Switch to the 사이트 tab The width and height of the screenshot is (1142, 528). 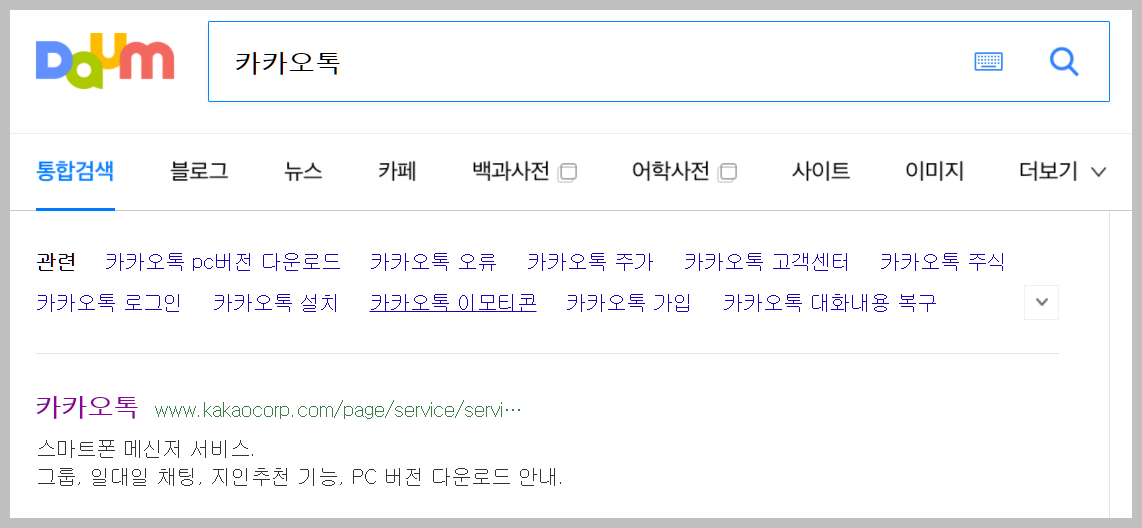[x=821, y=172]
